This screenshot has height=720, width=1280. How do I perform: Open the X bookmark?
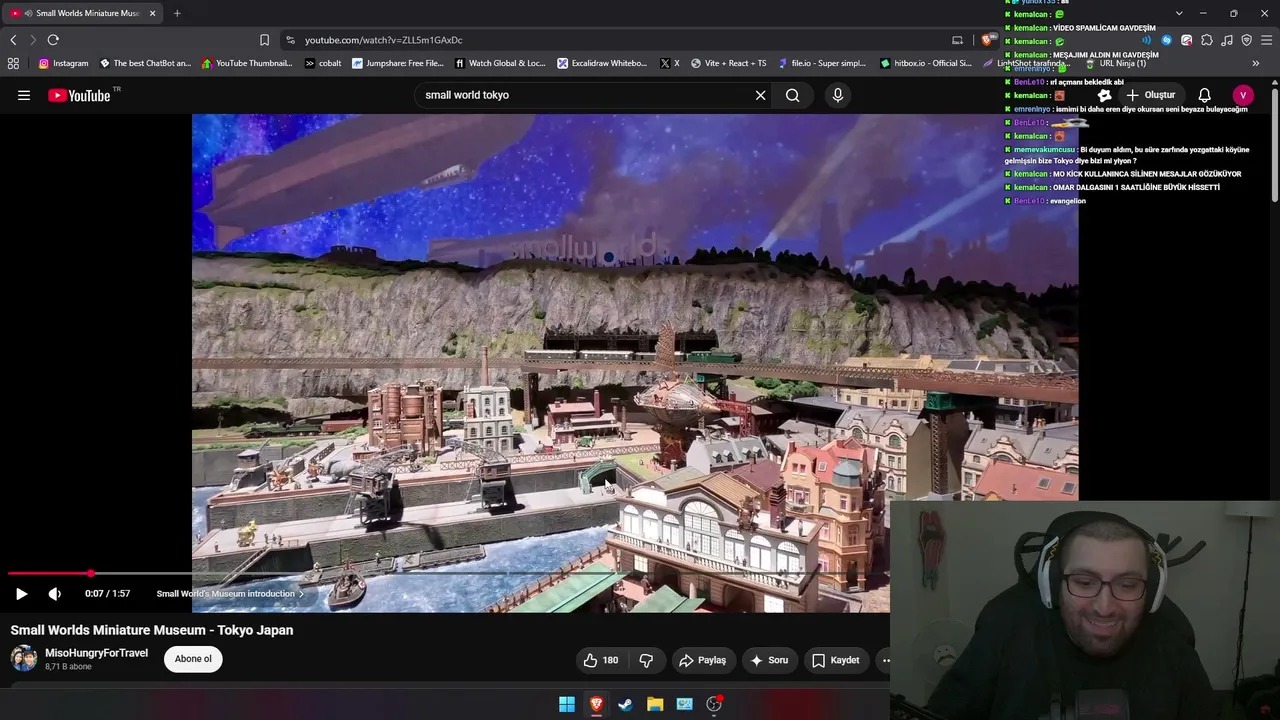670,63
